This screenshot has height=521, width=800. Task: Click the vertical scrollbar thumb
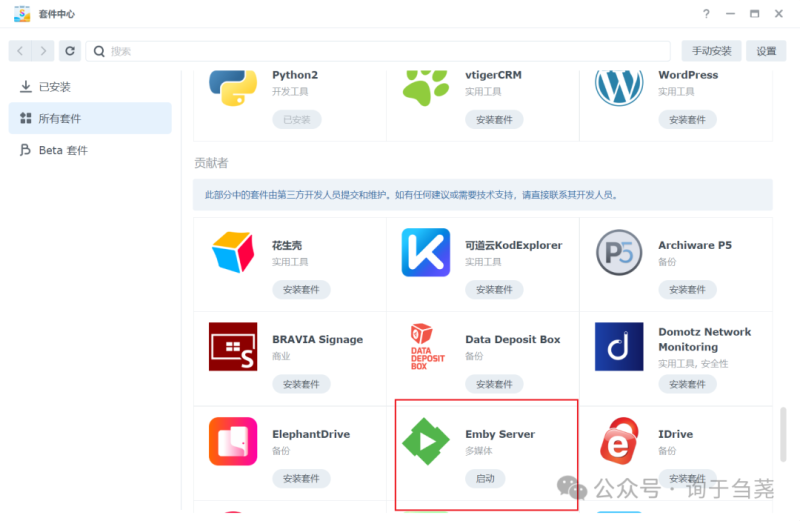point(783,435)
